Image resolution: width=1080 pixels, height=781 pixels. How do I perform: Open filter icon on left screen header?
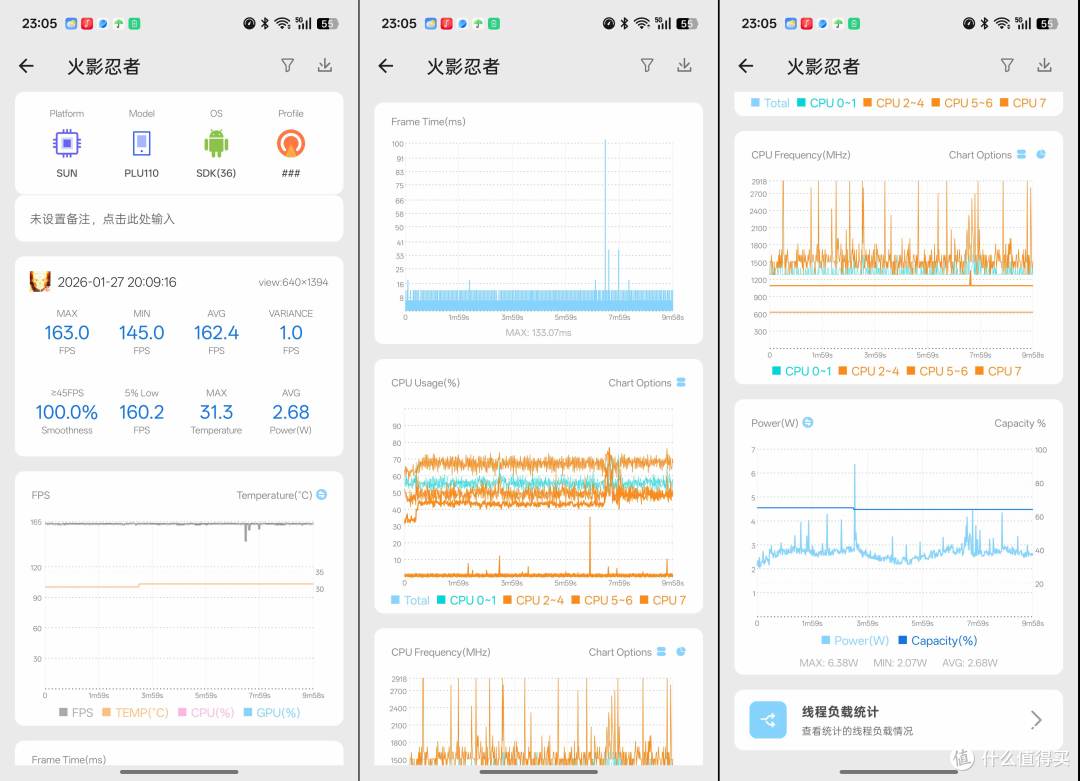[287, 65]
